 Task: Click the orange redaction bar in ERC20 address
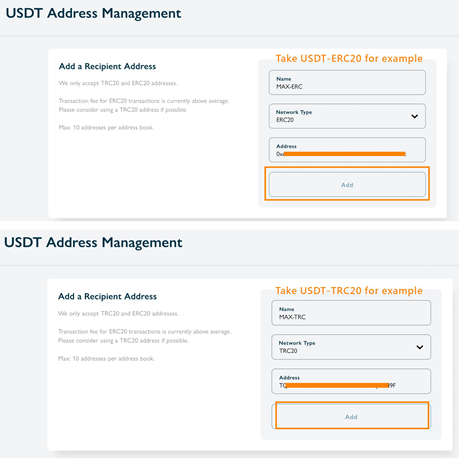tap(344, 154)
